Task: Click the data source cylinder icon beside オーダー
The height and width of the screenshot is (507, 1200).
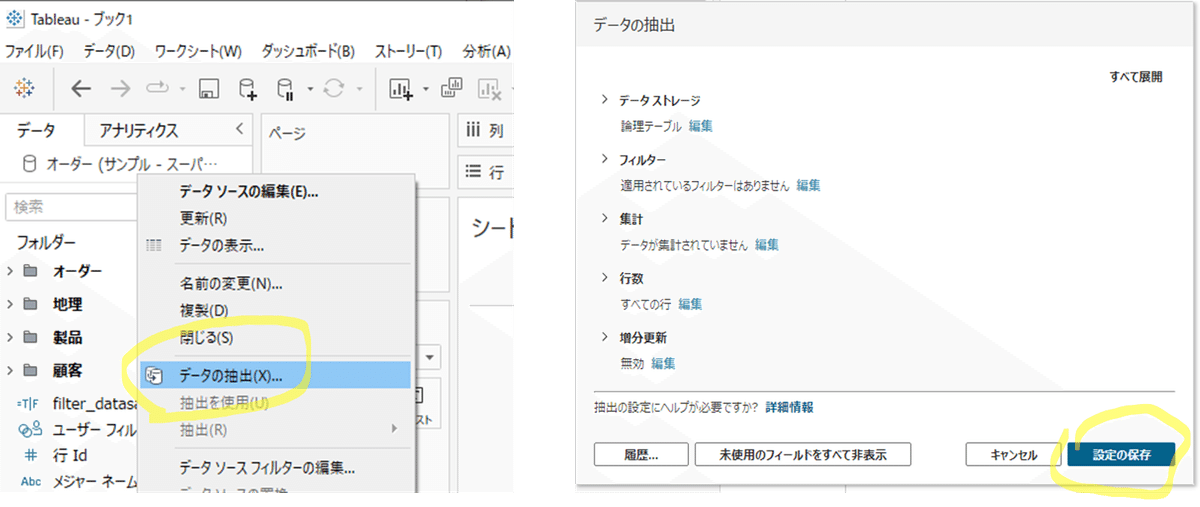Action: click(28, 163)
